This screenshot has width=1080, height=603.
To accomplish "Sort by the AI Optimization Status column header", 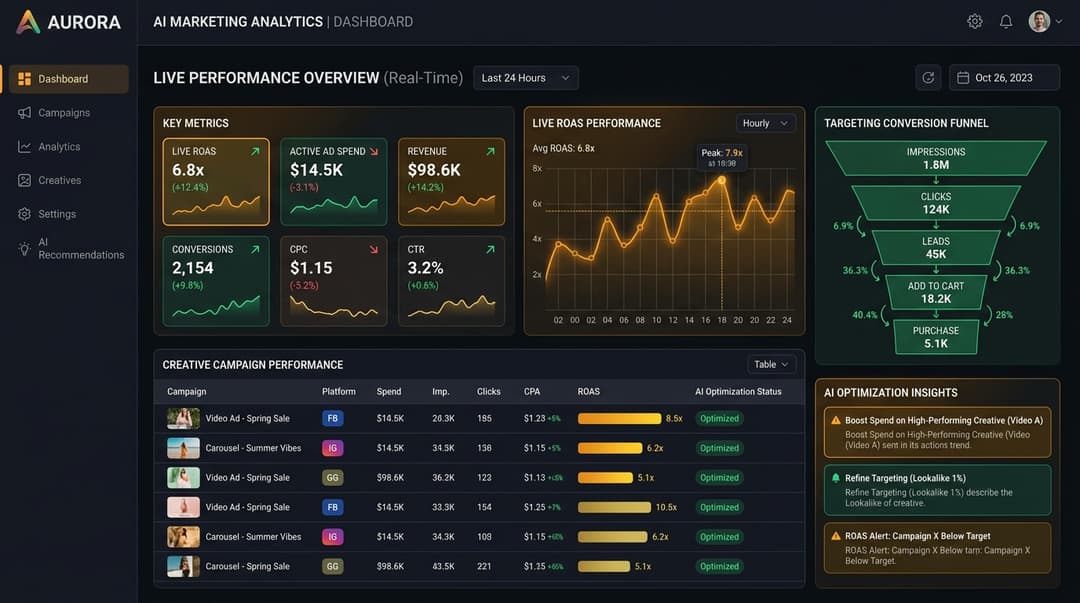I will click(738, 391).
